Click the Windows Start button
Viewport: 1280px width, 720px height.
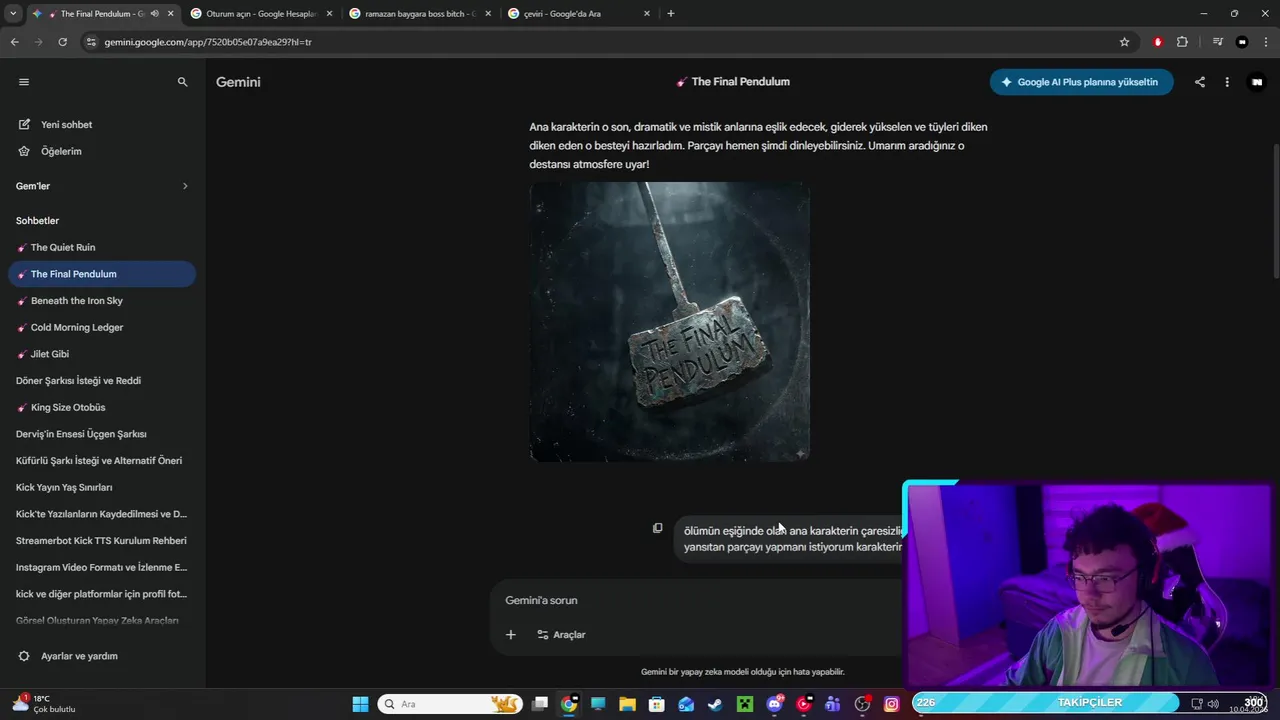(360, 704)
